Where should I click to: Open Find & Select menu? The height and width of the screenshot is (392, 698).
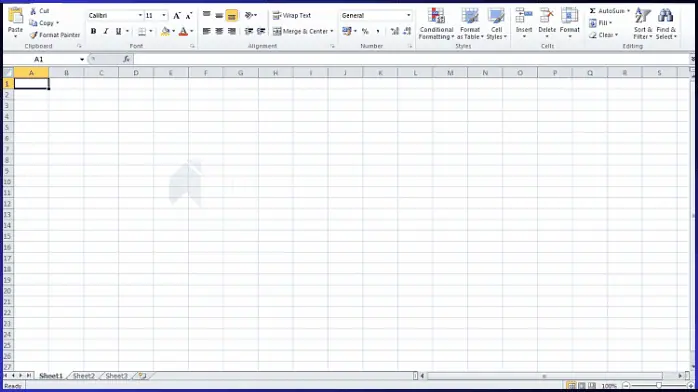coord(666,24)
